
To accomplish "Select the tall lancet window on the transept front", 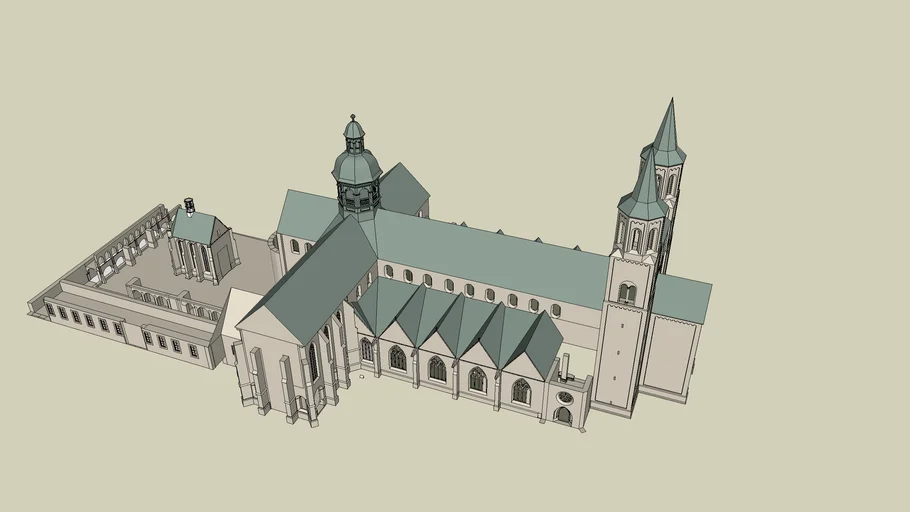I will (313, 362).
